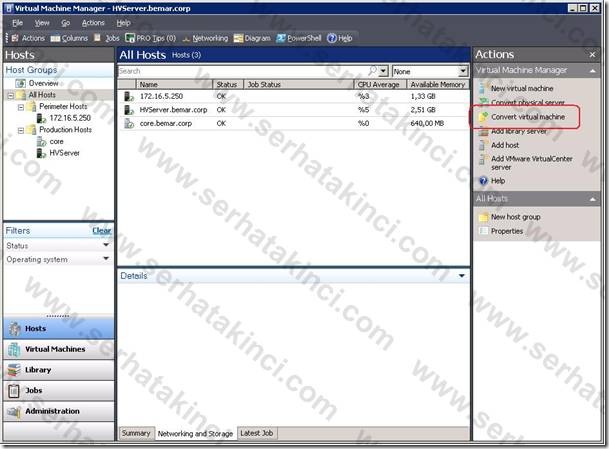This screenshot has height=449, width=609.
Task: Sort by the Name column header
Action: [174, 84]
